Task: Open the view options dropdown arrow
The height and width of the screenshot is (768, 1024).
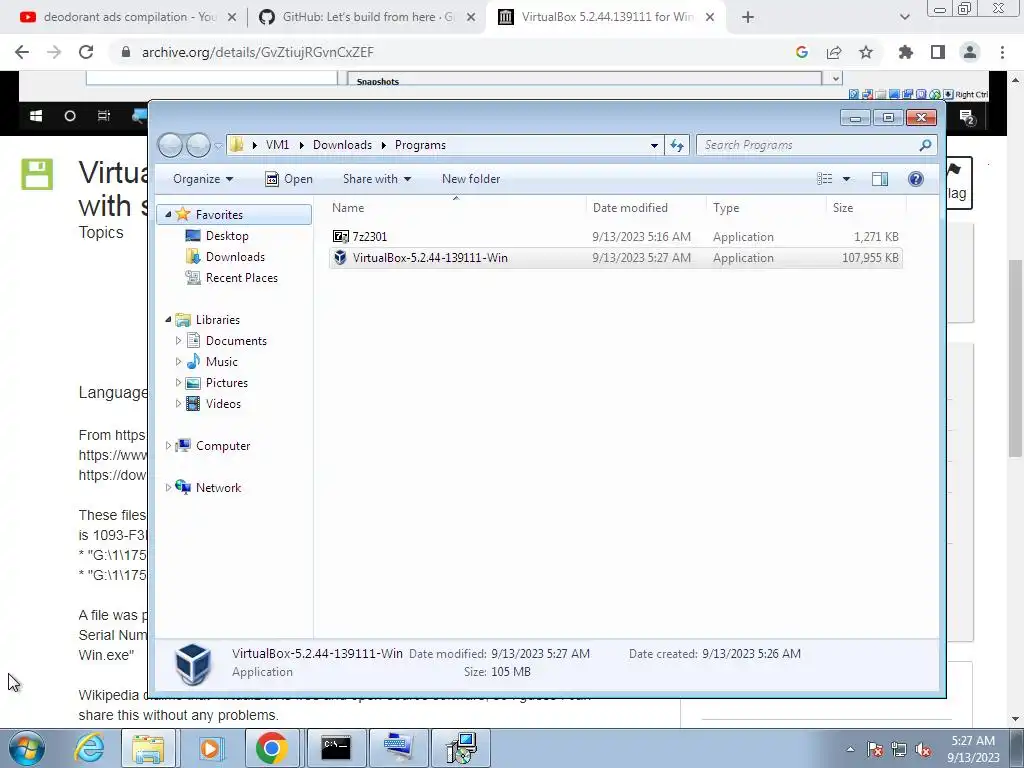Action: [846, 179]
